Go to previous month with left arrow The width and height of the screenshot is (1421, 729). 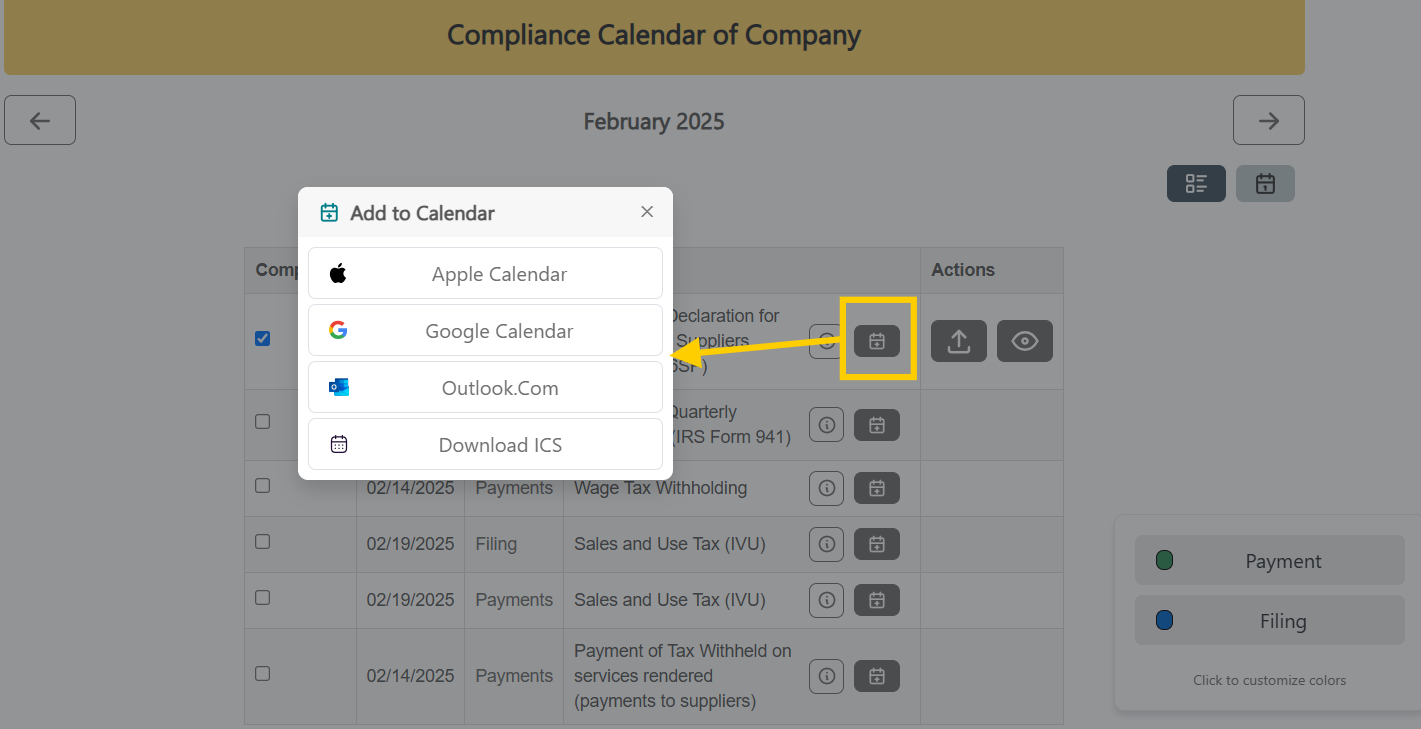point(40,120)
